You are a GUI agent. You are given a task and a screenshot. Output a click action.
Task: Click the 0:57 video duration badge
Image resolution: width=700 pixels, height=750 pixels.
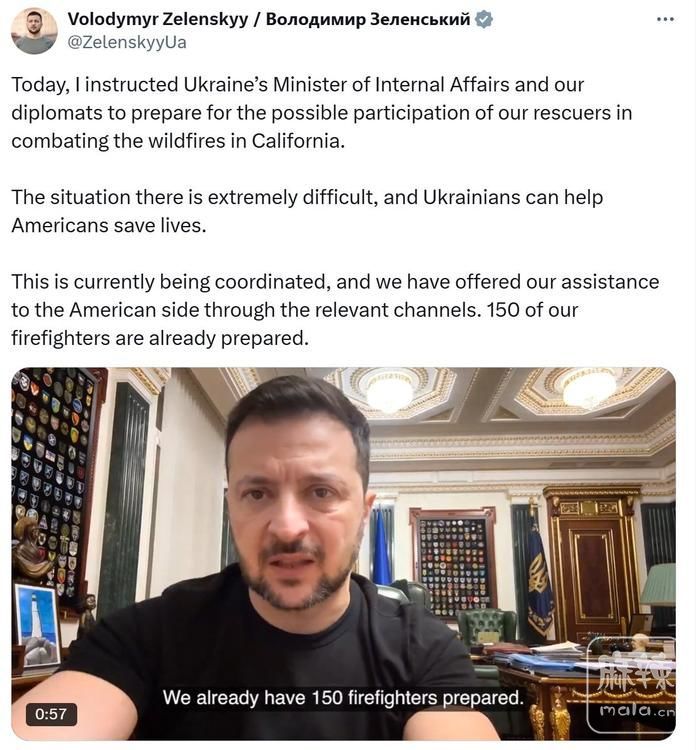click(x=51, y=714)
